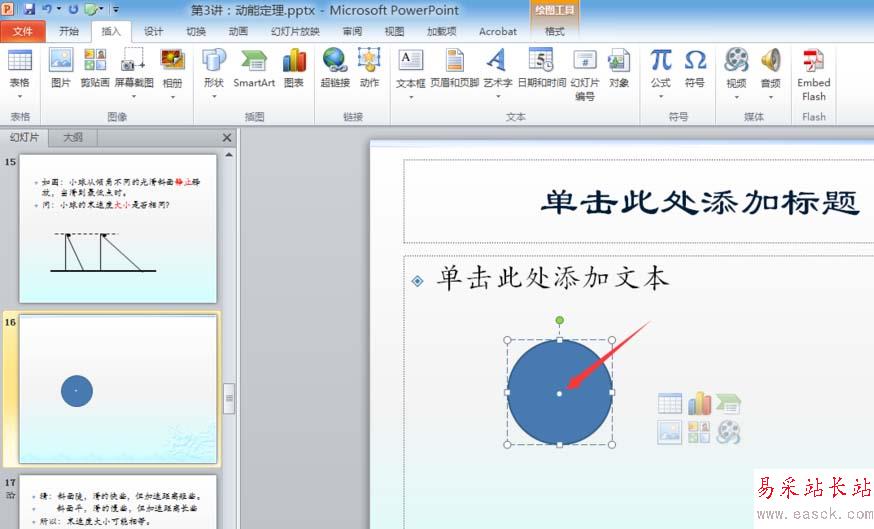Switch to the 开始 Home tab
This screenshot has height=529, width=874.
[x=69, y=31]
